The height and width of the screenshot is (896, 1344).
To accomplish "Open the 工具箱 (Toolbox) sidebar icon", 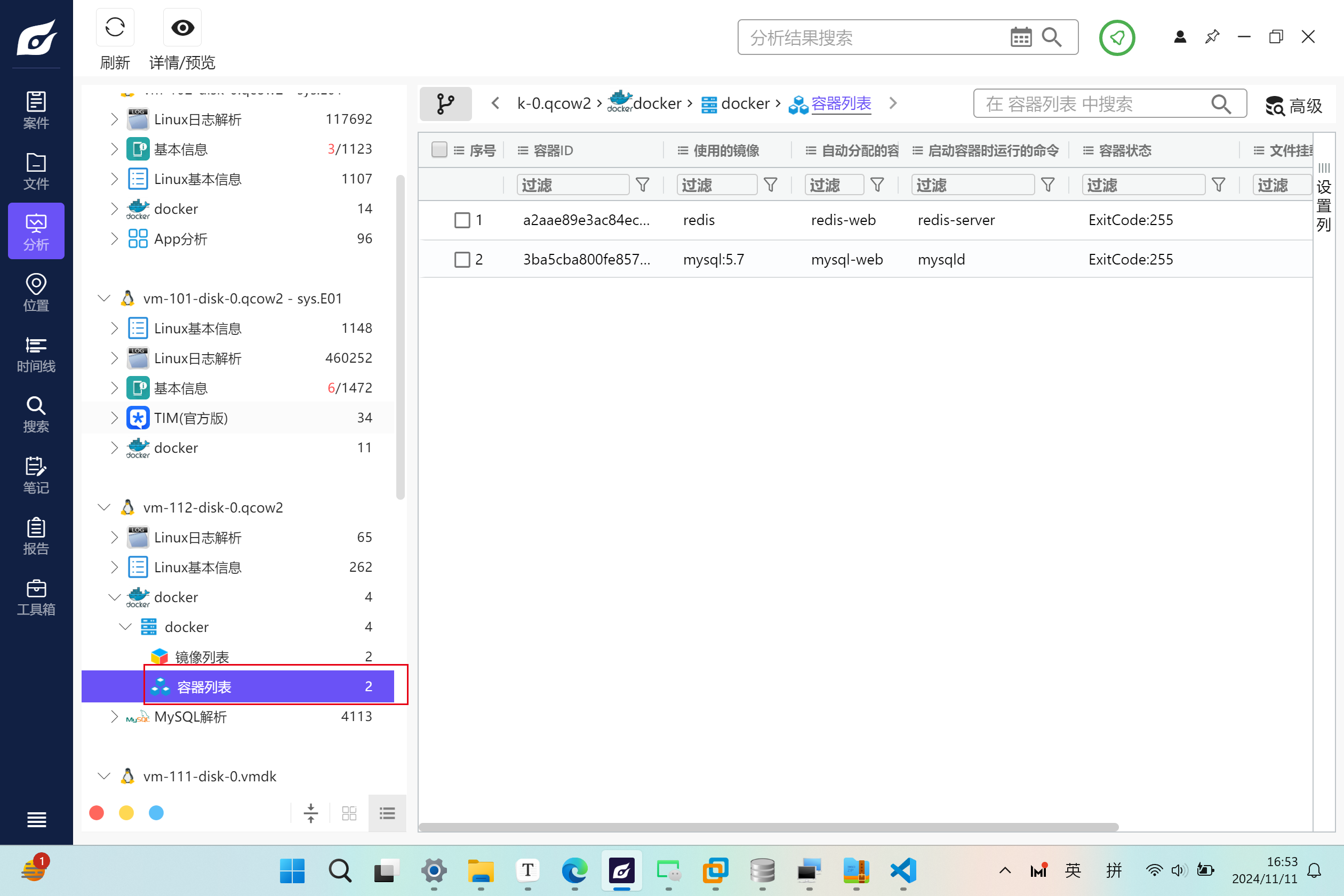I will pos(36,597).
